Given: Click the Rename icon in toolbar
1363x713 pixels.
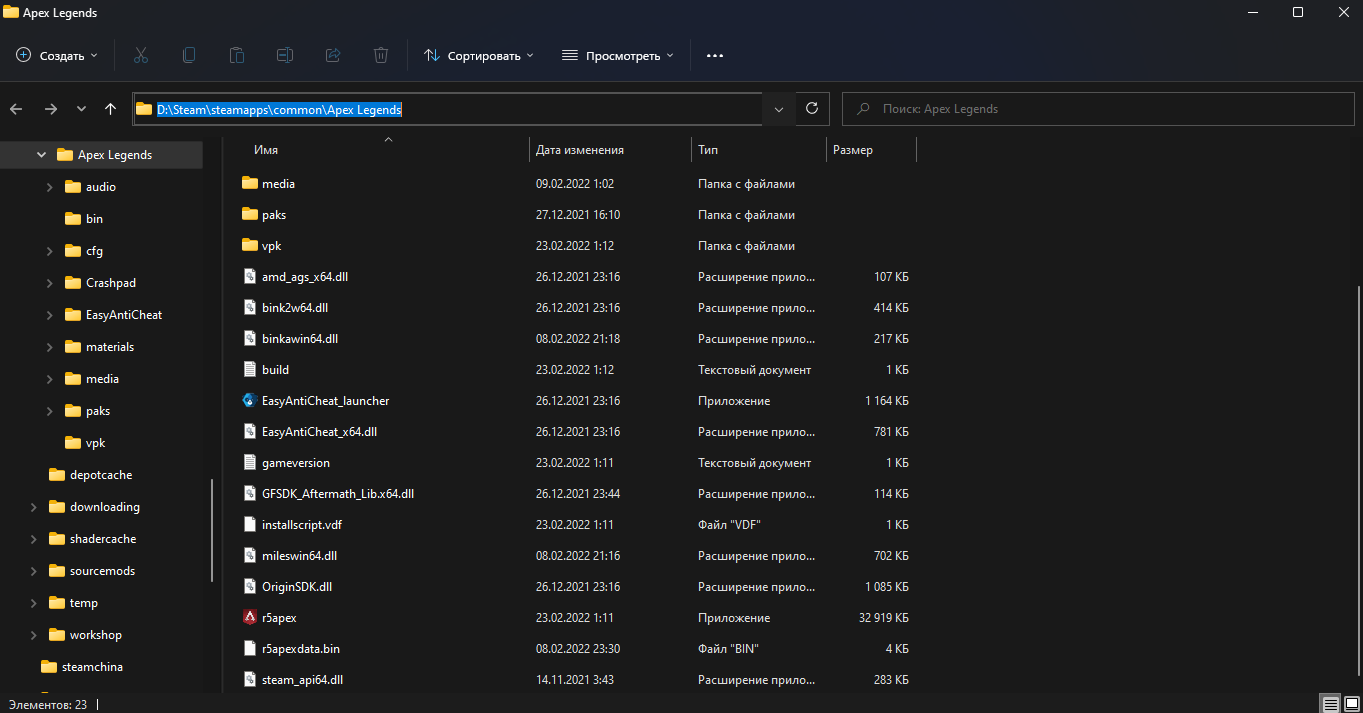Looking at the screenshot, I should click(x=285, y=56).
